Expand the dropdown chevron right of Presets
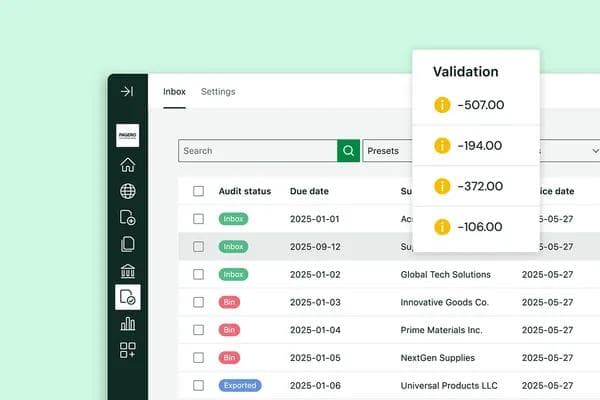Viewport: 600px width, 400px height. (x=595, y=151)
